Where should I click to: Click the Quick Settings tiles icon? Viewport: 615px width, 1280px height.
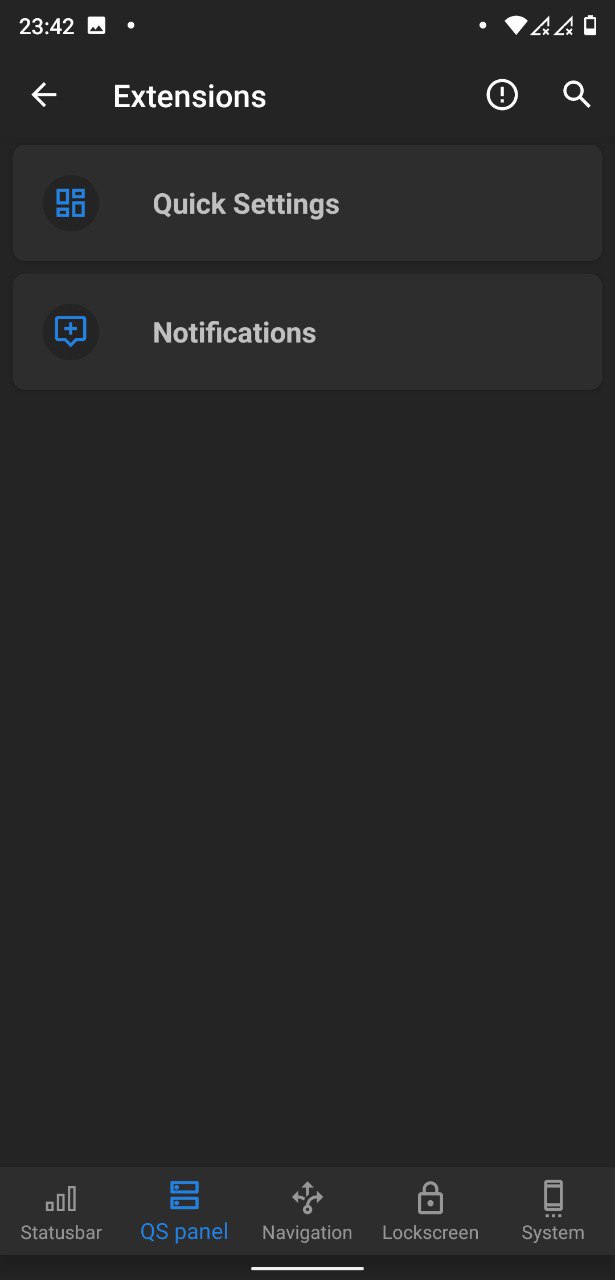(71, 203)
